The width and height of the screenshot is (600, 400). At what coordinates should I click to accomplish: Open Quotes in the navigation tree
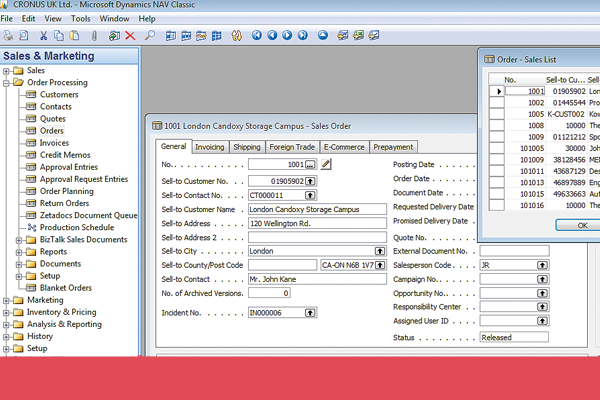(x=53, y=119)
